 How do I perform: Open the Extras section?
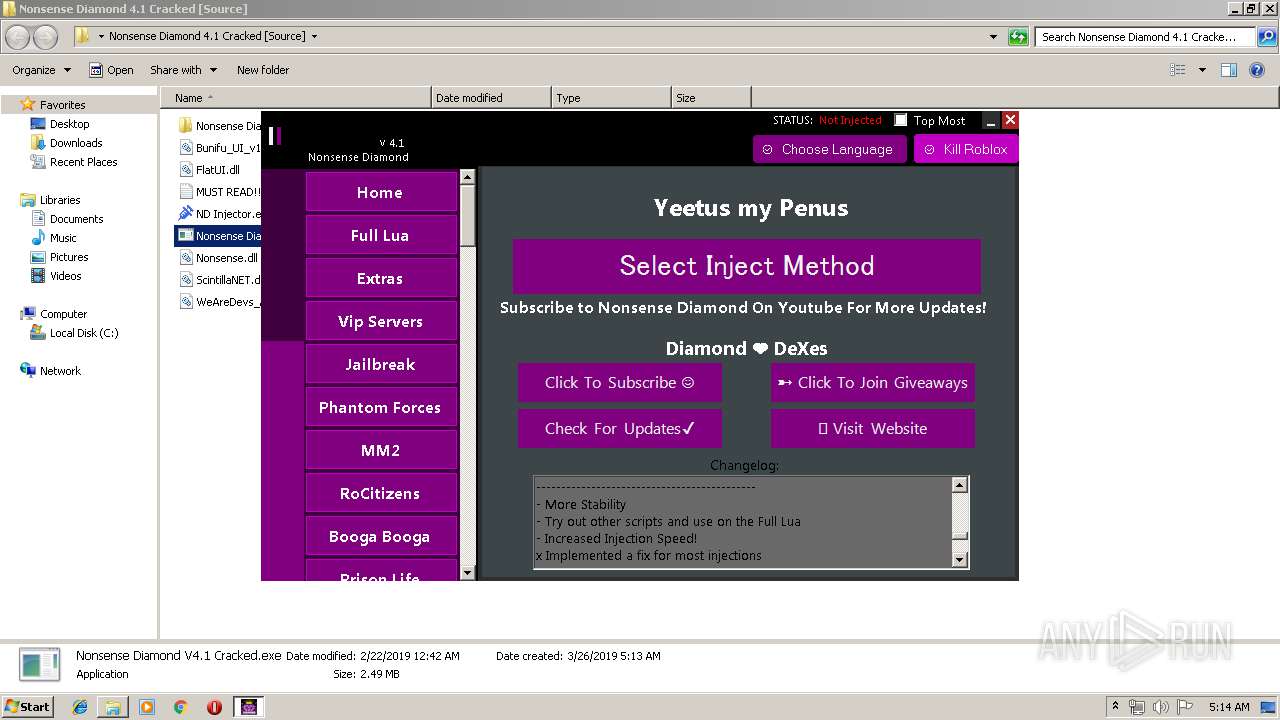pyautogui.click(x=380, y=278)
